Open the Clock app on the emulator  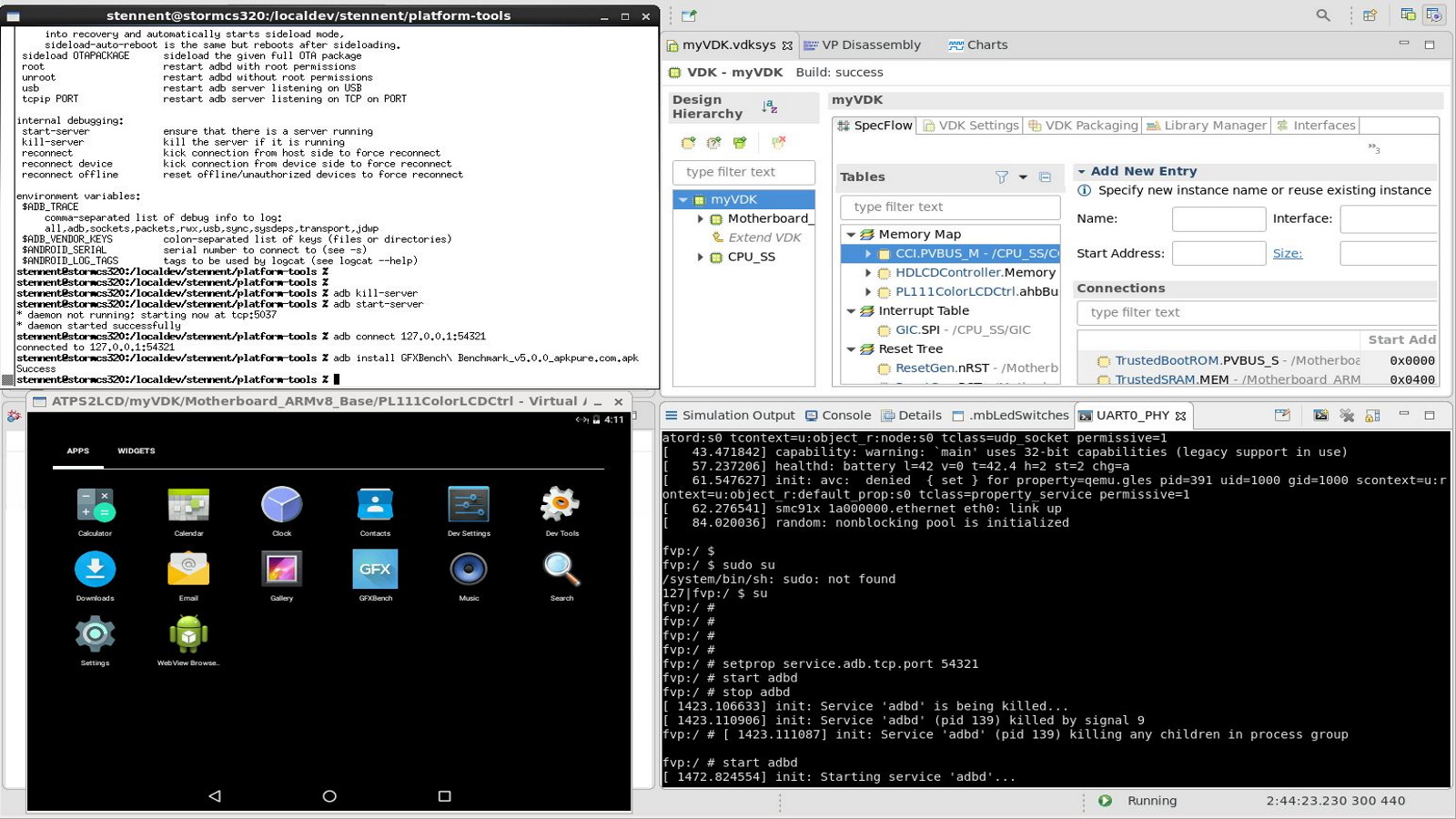coord(281,504)
